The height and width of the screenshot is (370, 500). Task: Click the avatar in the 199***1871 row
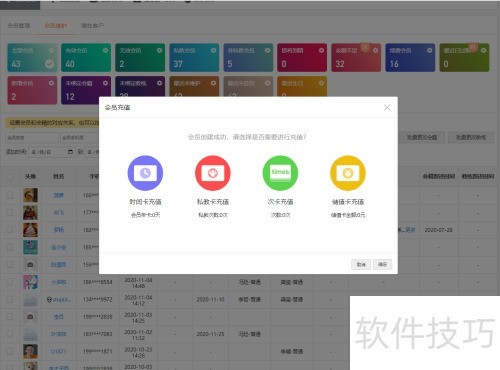30,351
